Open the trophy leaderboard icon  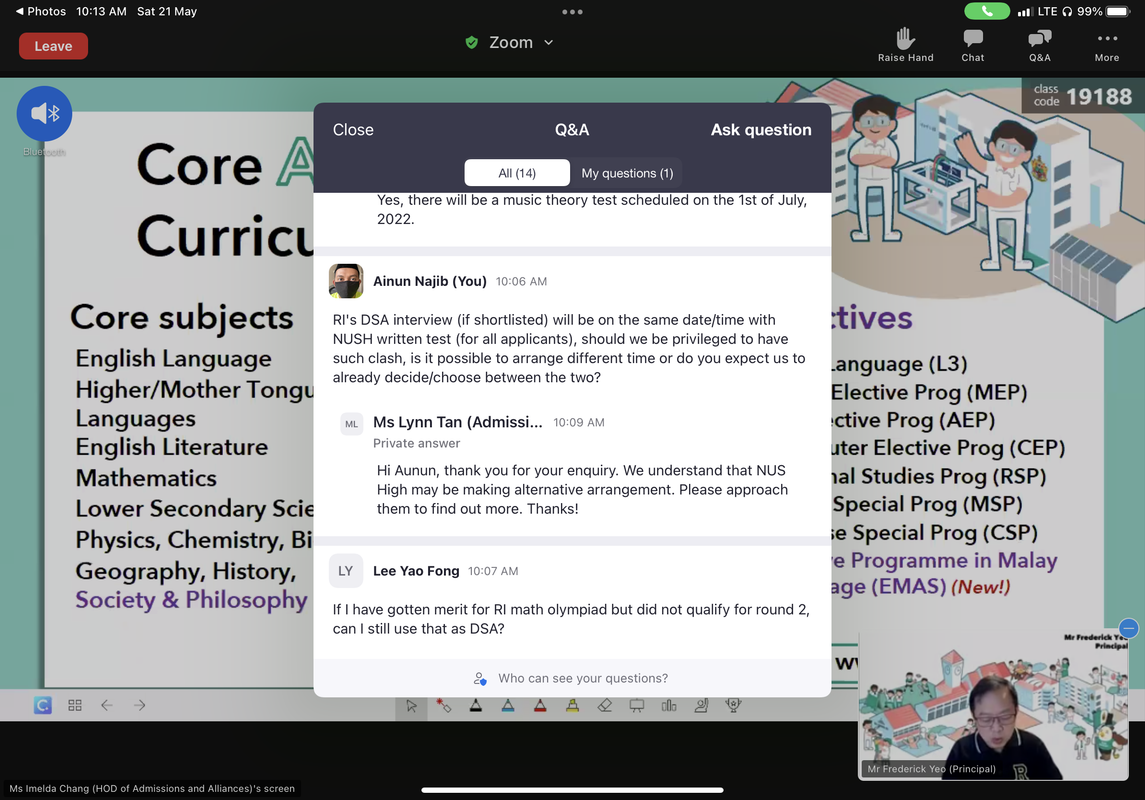click(x=733, y=705)
